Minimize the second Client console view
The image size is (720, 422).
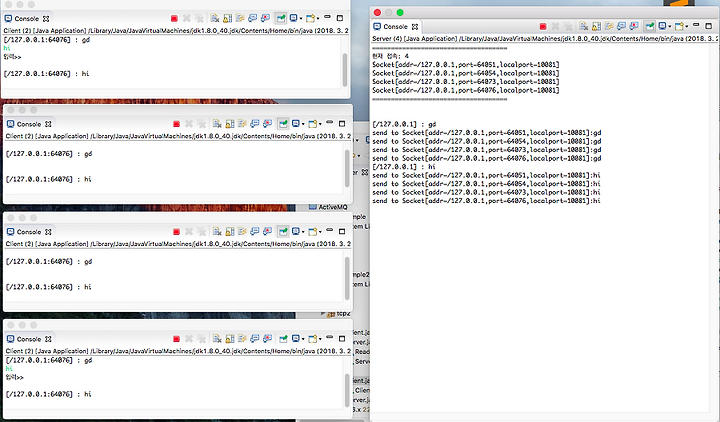coord(329,123)
